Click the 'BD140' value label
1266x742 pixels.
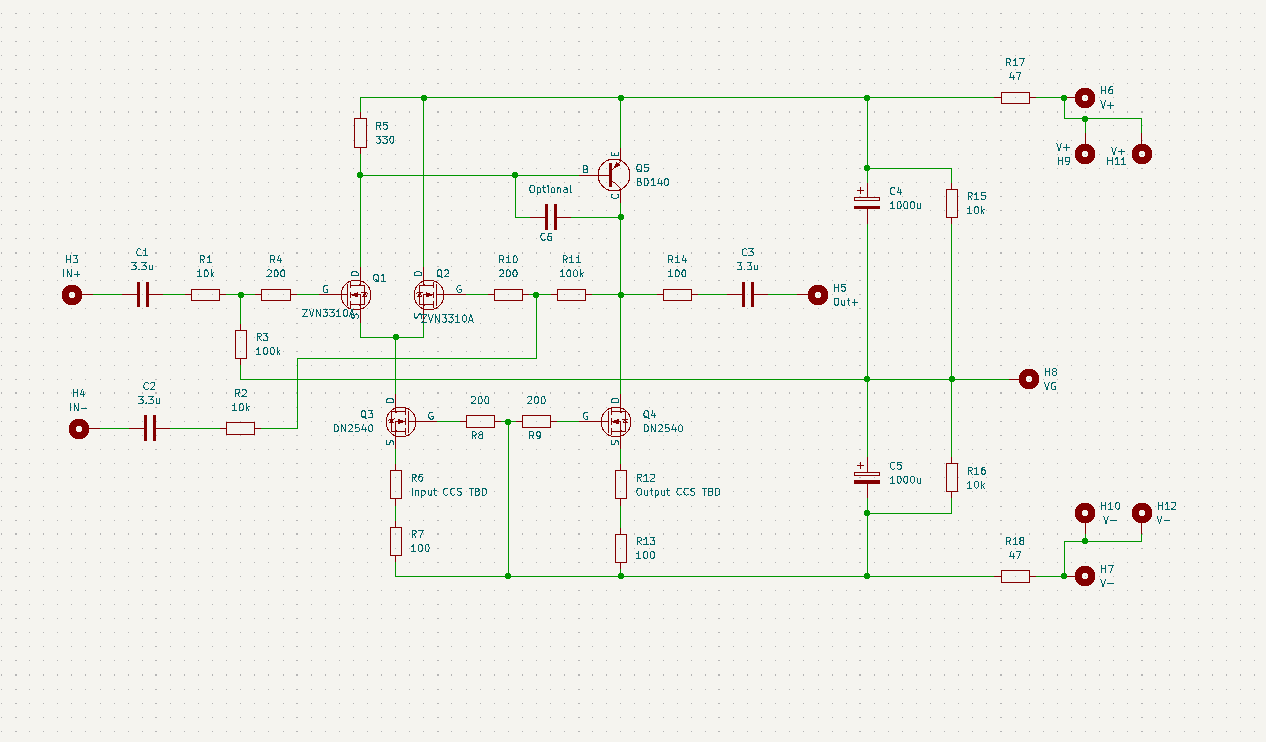coord(653,182)
